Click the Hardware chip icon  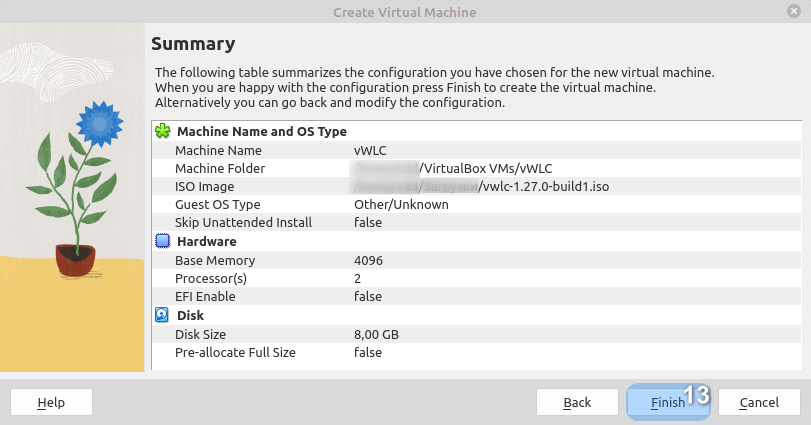click(x=163, y=241)
